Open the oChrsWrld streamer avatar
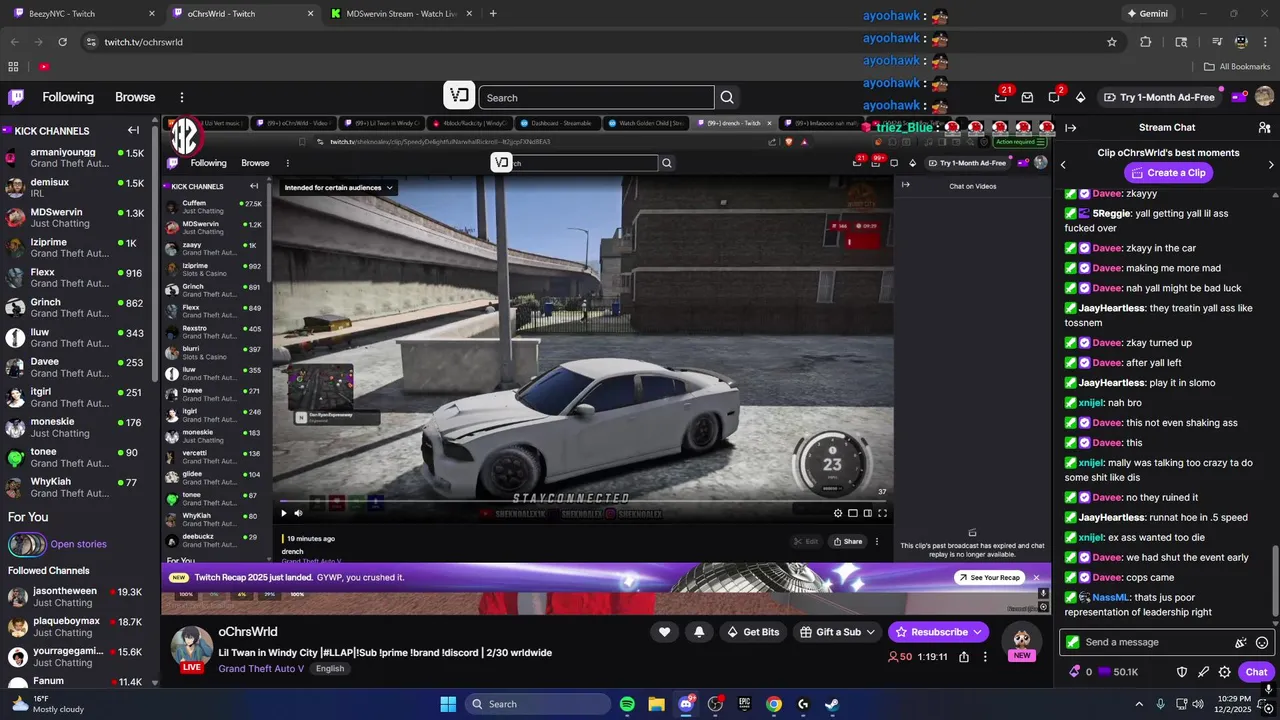Image resolution: width=1280 pixels, height=720 pixels. pyautogui.click(x=191, y=646)
